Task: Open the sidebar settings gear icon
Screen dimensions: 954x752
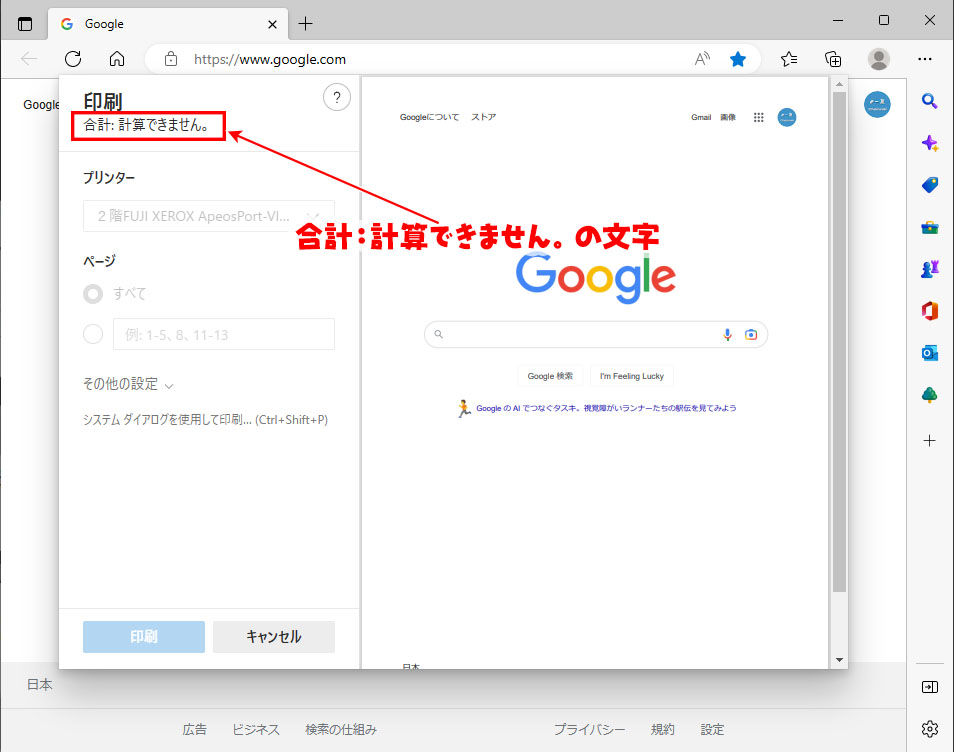Action: point(929,728)
